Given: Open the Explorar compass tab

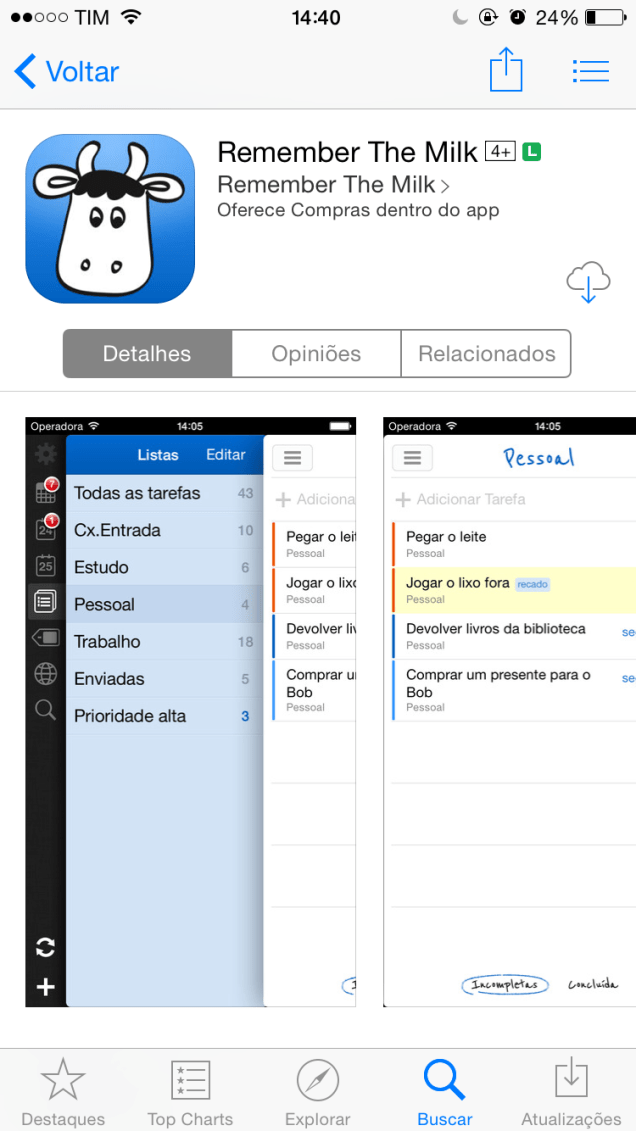Looking at the screenshot, I should tap(318, 1090).
